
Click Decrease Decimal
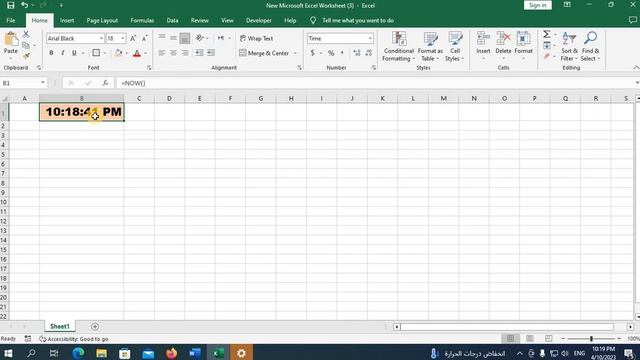[x=369, y=53]
